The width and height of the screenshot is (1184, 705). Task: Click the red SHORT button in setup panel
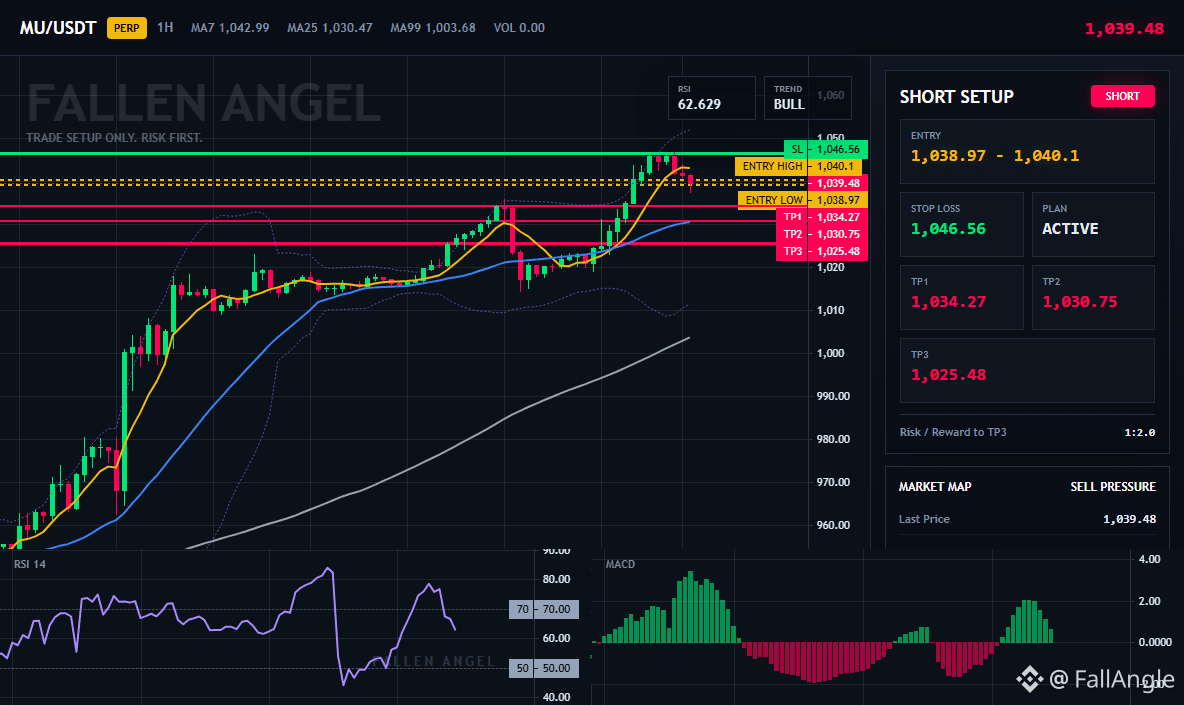tap(1122, 96)
